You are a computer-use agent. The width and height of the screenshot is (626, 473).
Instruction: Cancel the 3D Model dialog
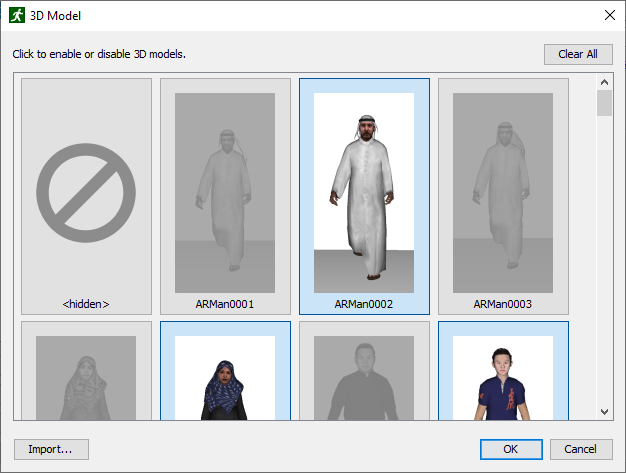pyautogui.click(x=581, y=449)
